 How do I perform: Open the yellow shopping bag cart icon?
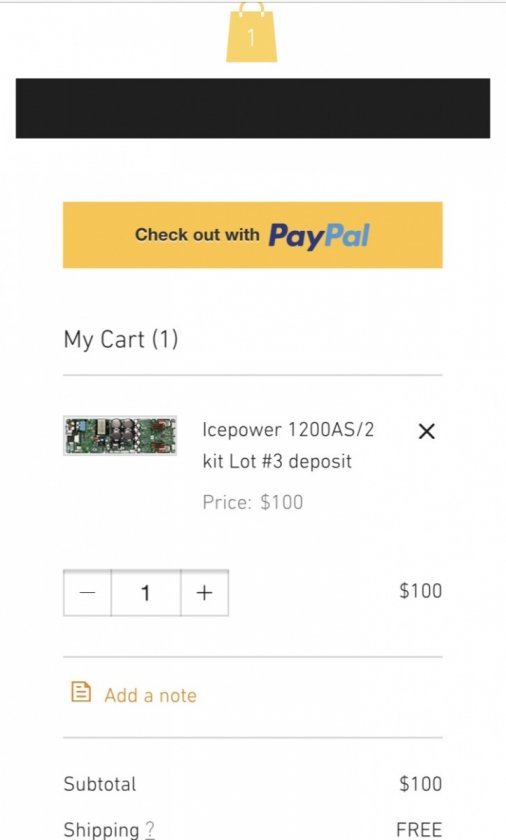(x=252, y=32)
